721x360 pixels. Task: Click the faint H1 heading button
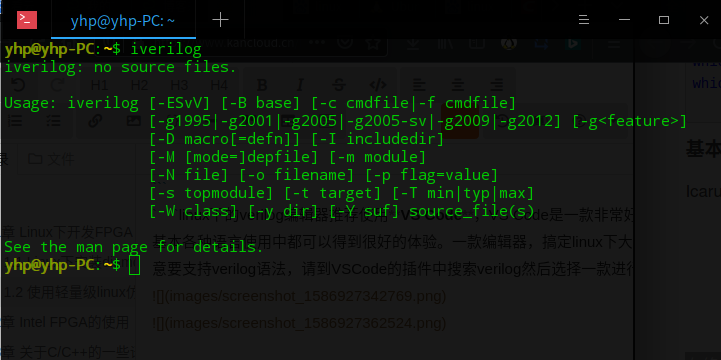99,85
